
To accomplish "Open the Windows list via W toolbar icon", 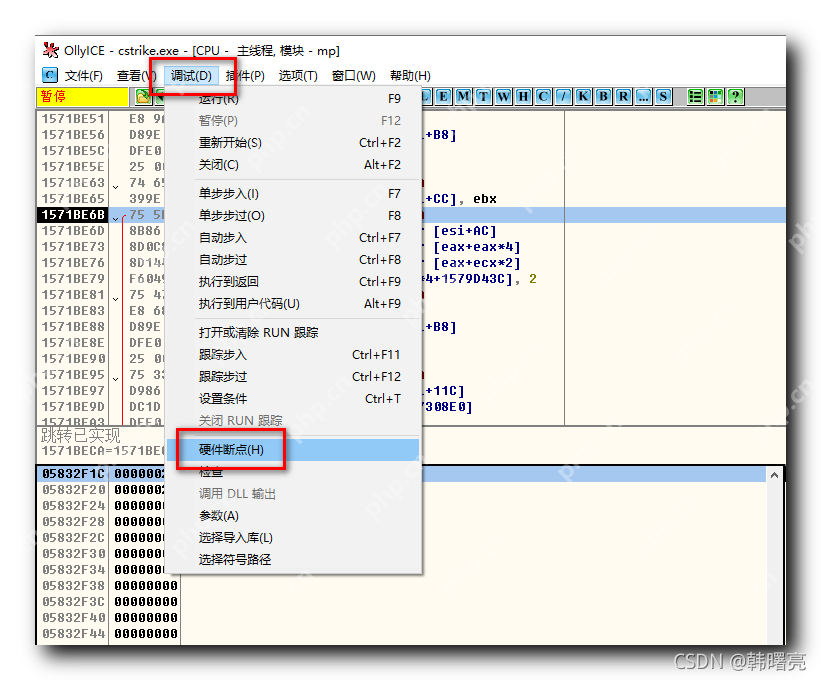I will click(x=503, y=99).
